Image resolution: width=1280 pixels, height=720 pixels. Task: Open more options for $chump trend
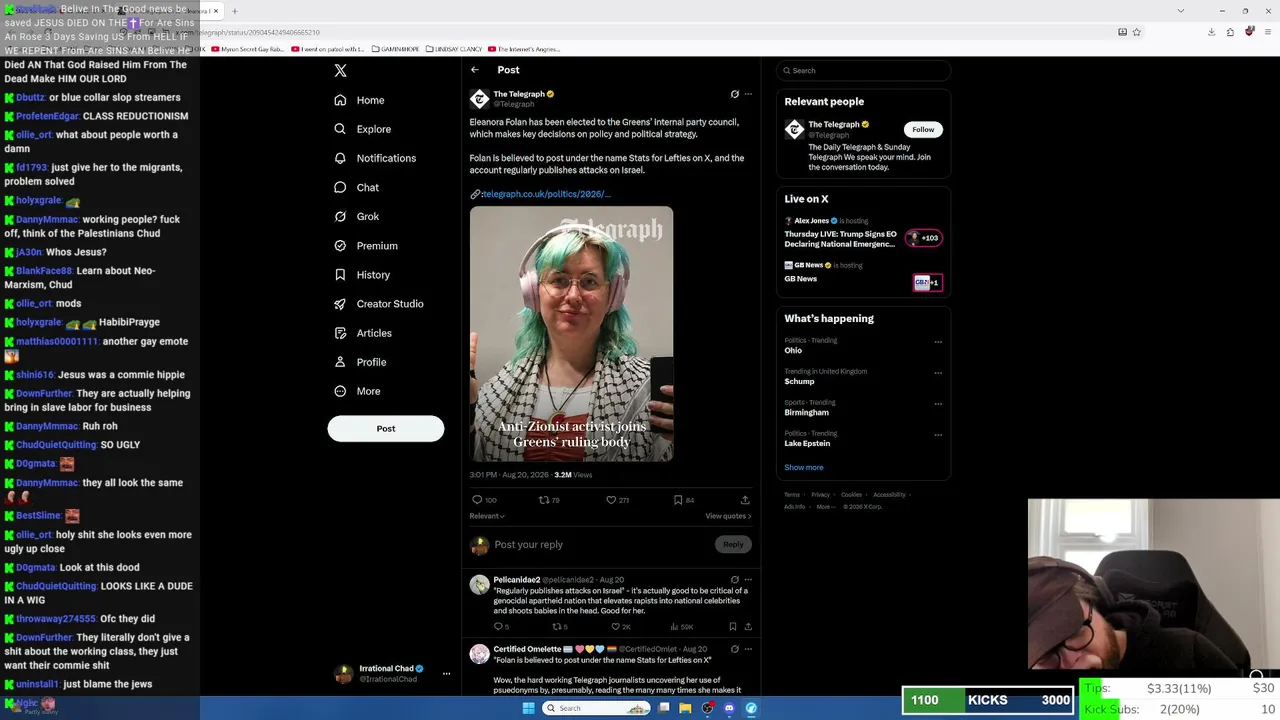pyautogui.click(x=938, y=373)
